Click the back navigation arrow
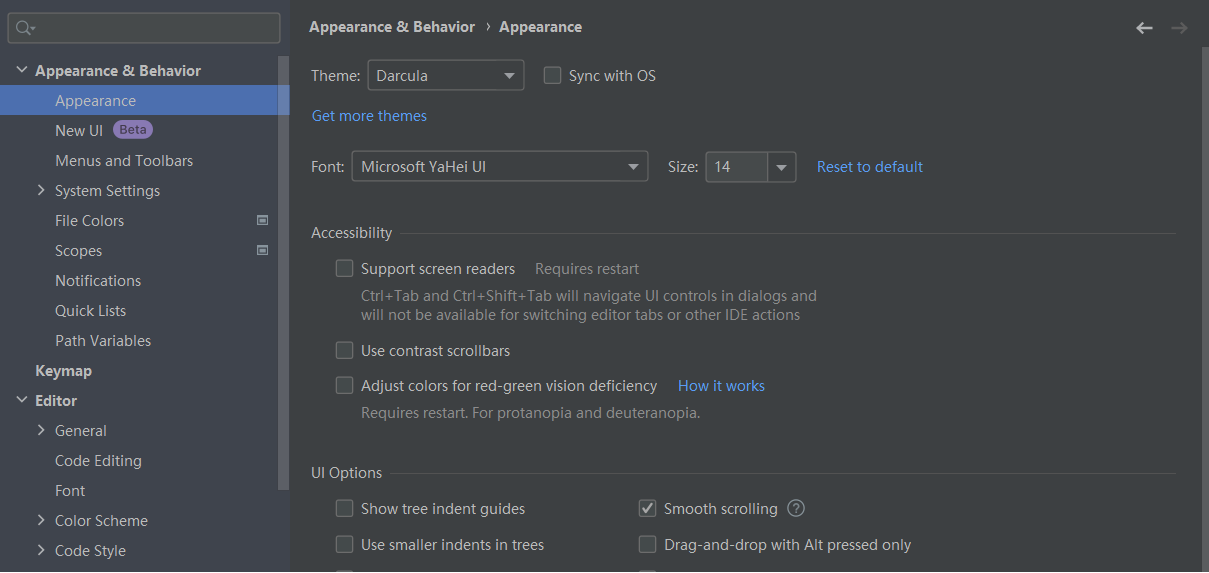Screen dimensions: 1209x573 tap(1144, 28)
